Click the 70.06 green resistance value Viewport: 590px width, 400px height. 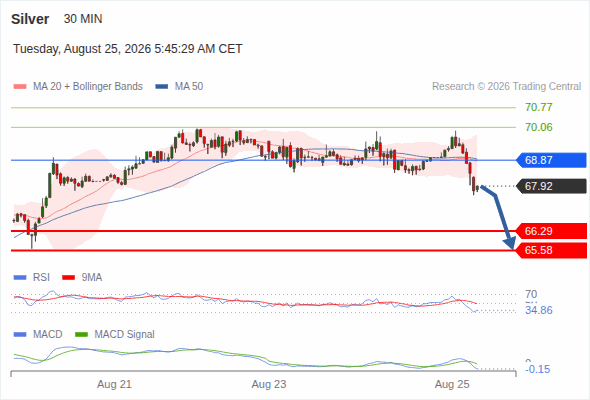point(539,127)
